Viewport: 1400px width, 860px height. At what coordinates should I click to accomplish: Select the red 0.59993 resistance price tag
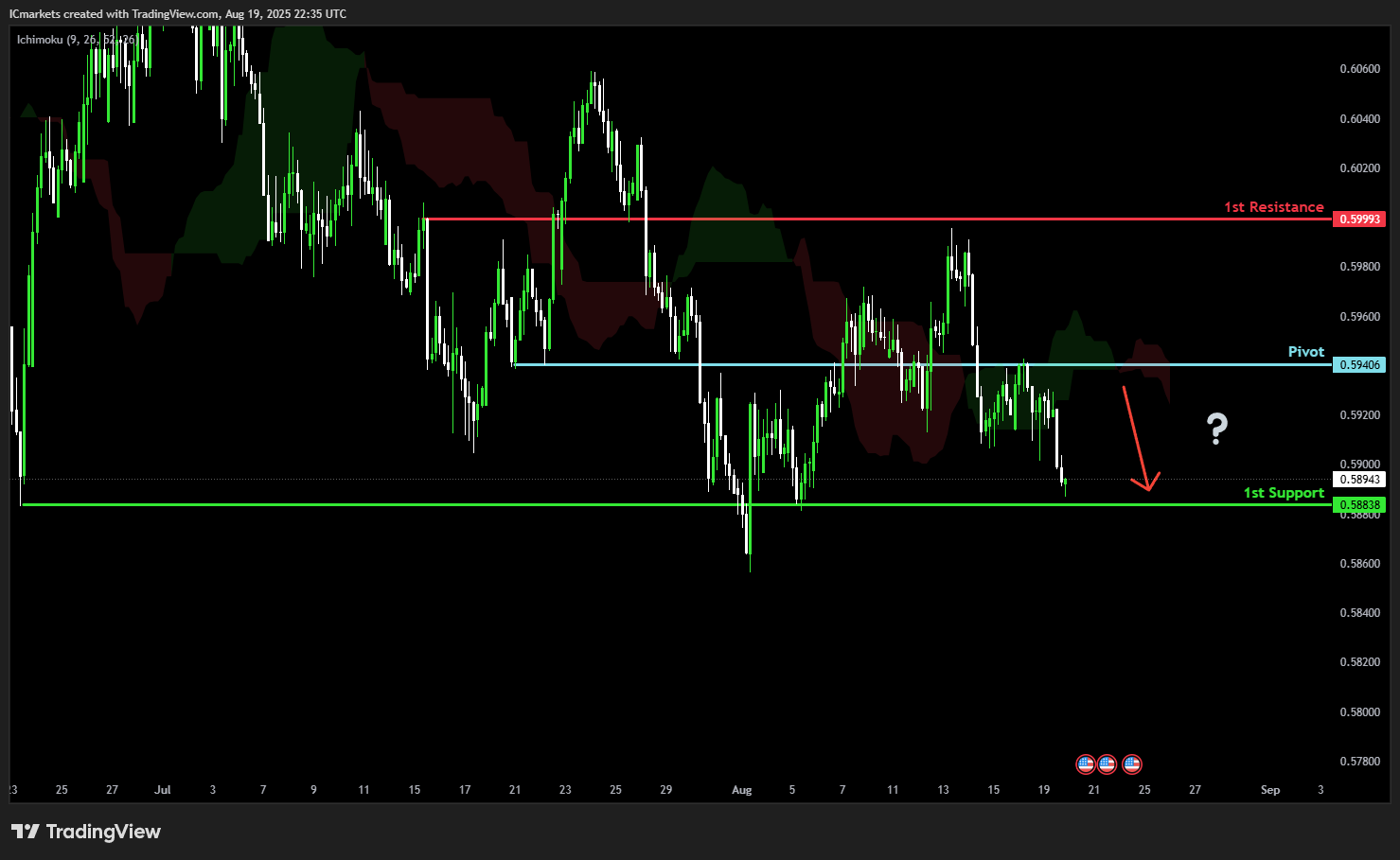[x=1359, y=219]
